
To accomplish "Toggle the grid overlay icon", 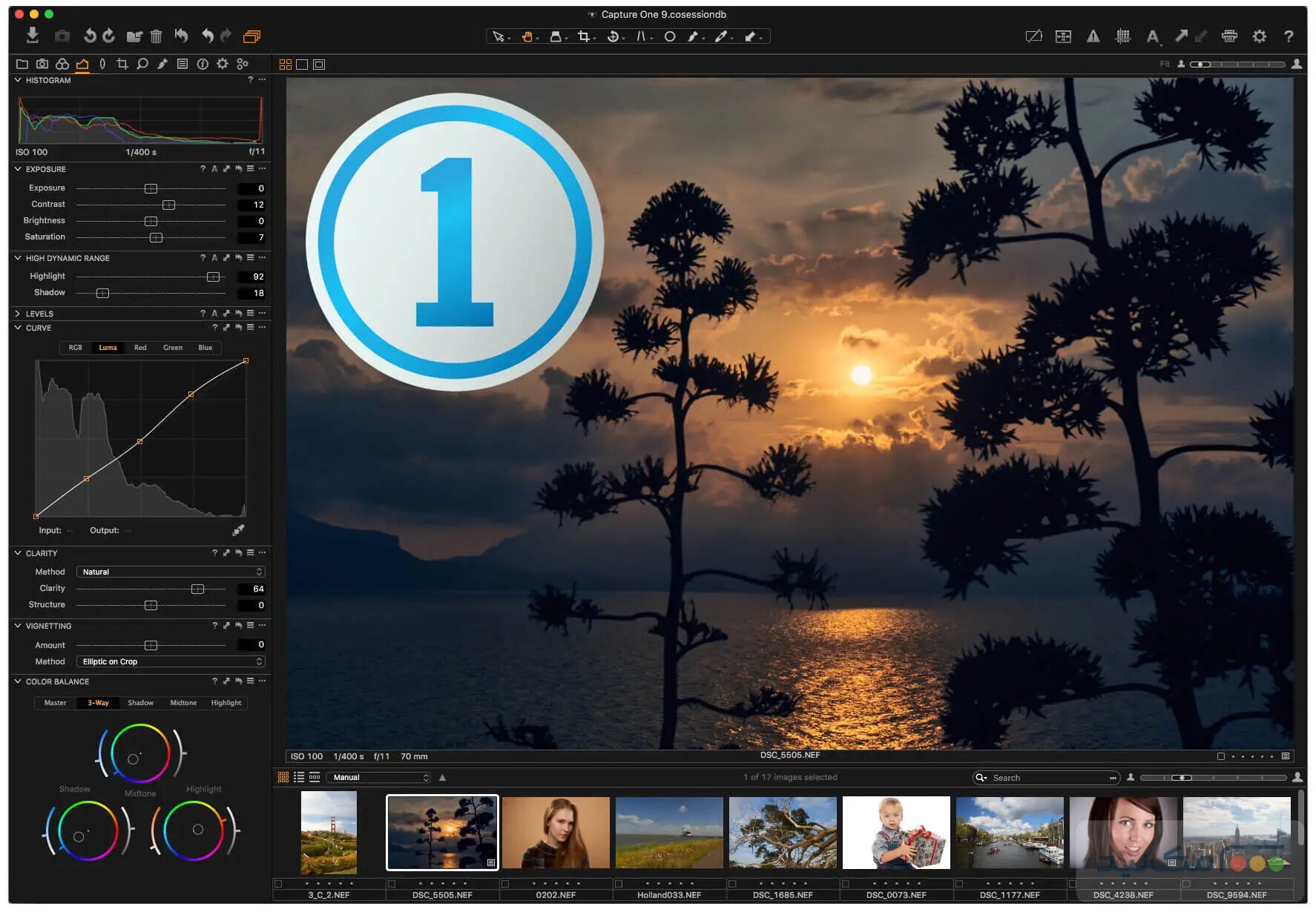I will coord(1125,35).
